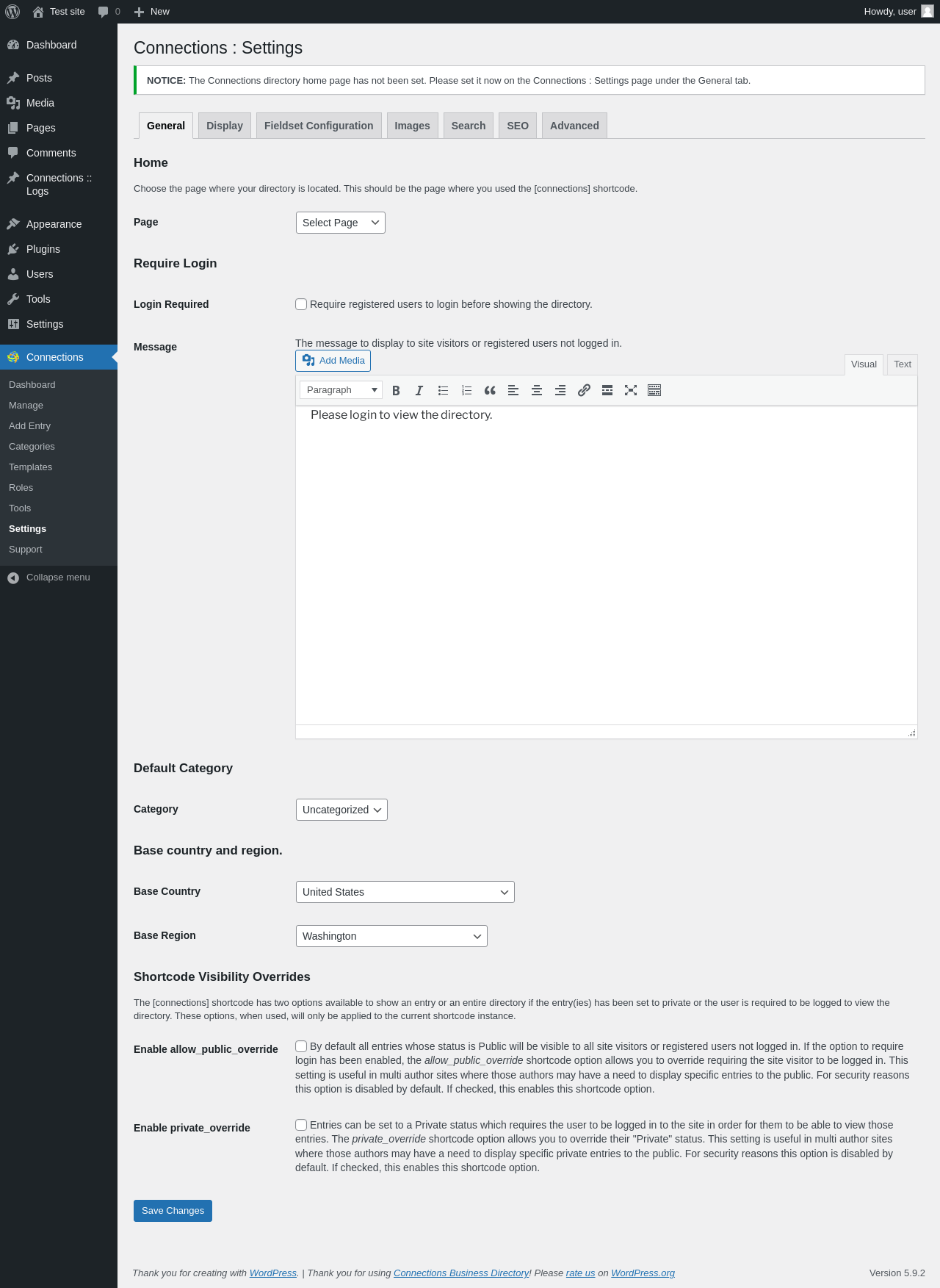Align text left in editor
Screen dimensions: 940x1288
coord(513,390)
